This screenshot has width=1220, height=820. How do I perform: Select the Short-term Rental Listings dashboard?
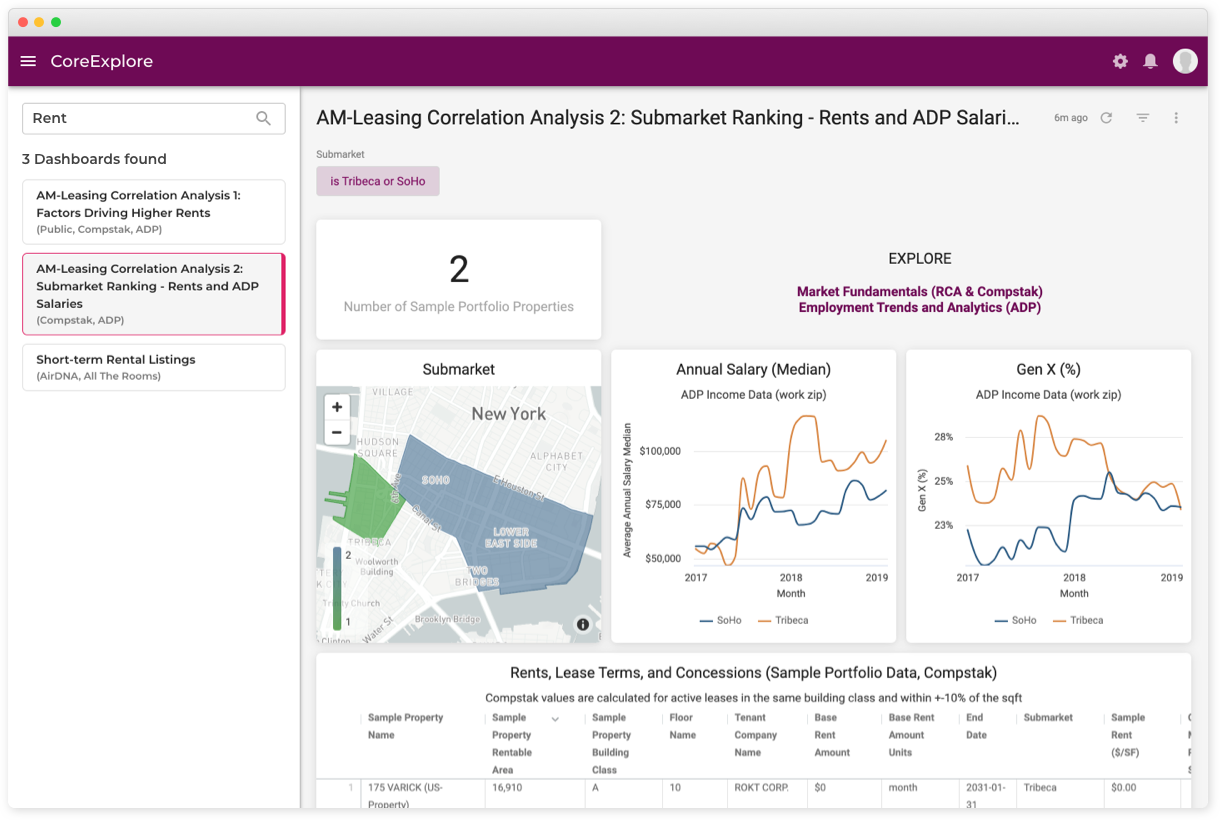point(153,367)
